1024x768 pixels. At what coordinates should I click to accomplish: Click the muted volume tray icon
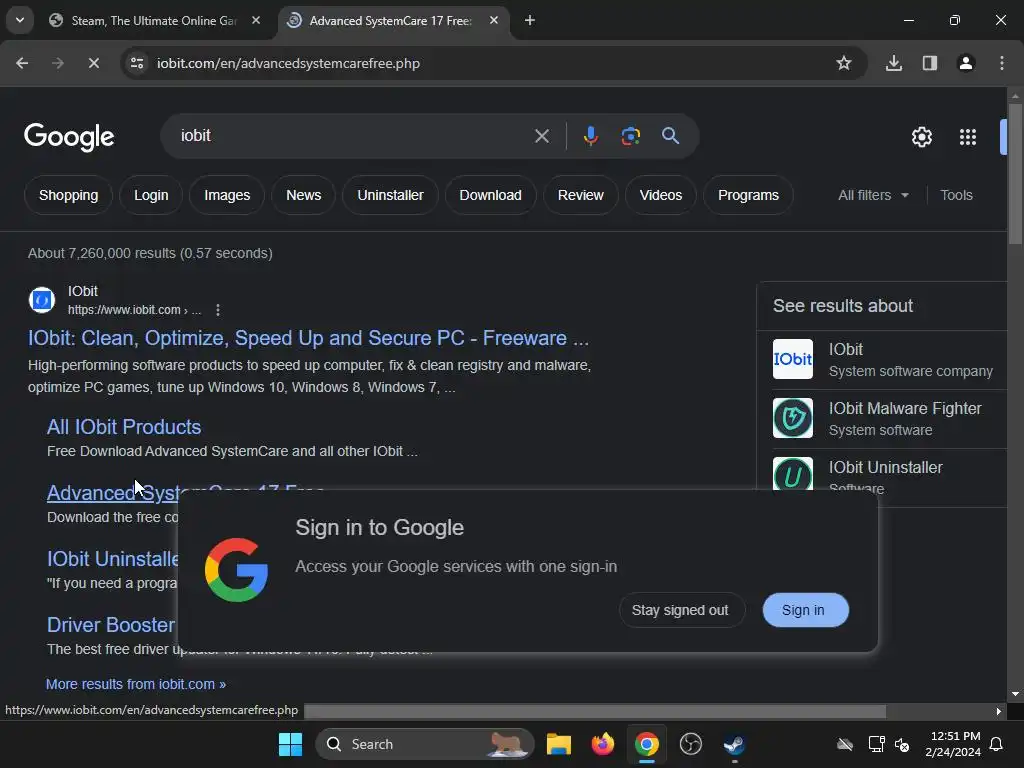pos(902,744)
